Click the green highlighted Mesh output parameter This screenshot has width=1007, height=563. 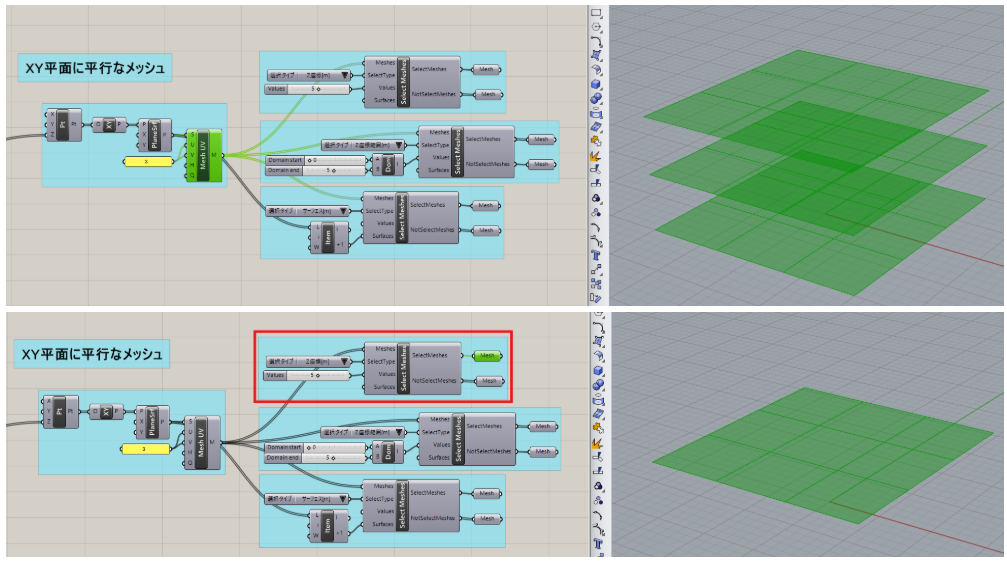coord(486,355)
